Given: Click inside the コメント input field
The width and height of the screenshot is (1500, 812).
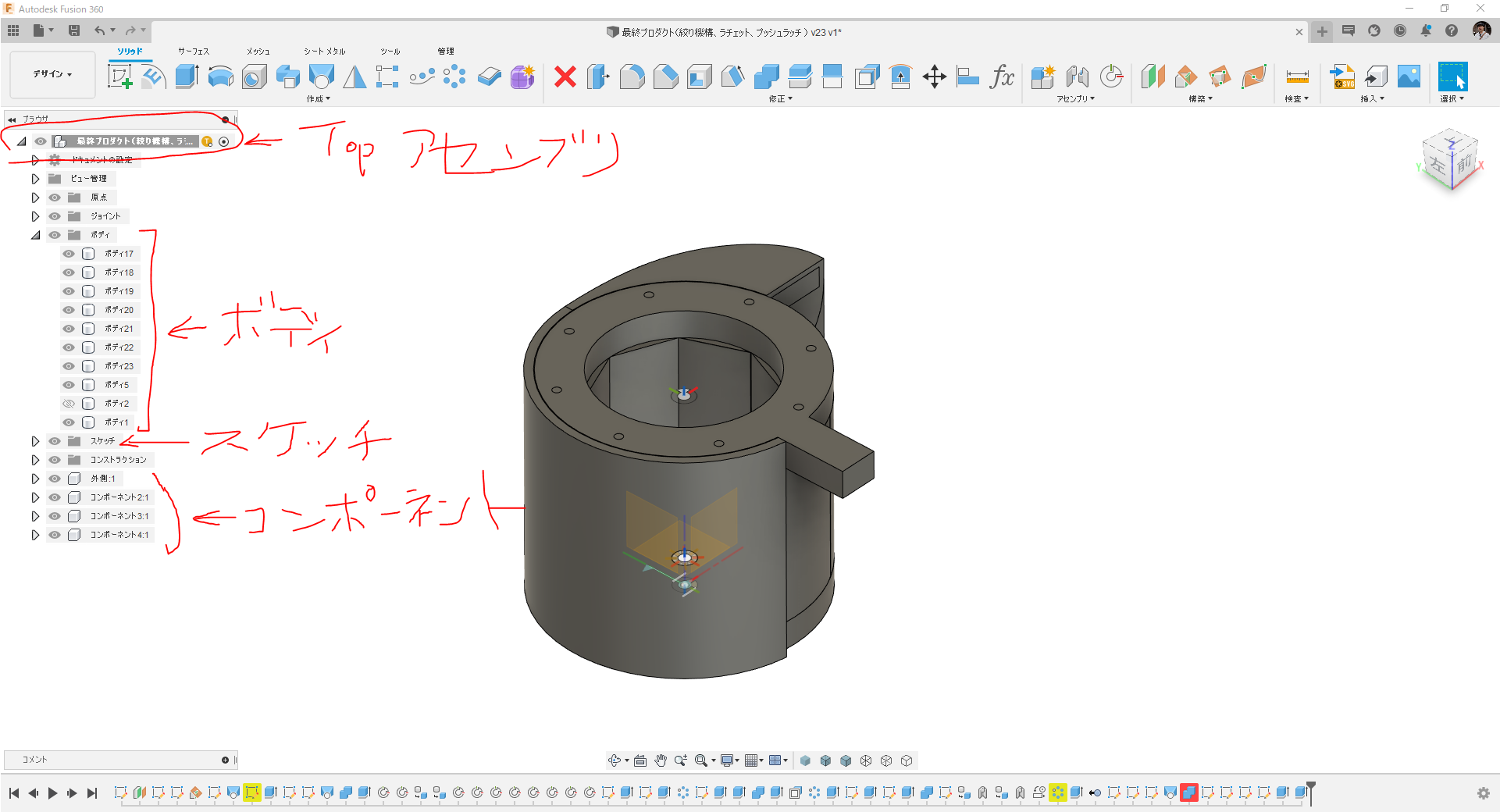Looking at the screenshot, I should tap(117, 759).
